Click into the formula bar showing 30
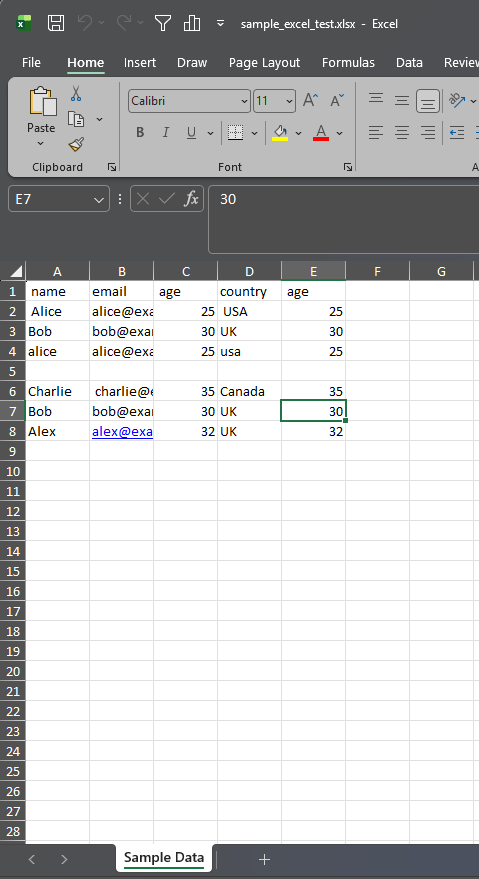The image size is (479, 879). tap(343, 220)
